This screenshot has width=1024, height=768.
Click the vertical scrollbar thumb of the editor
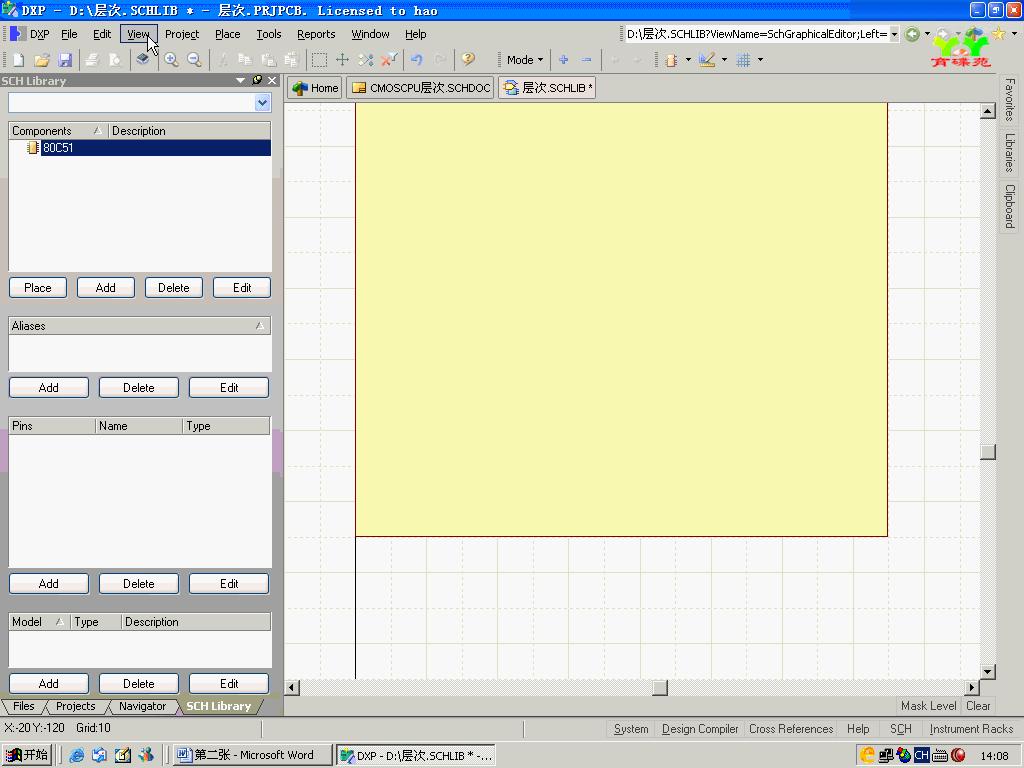pyautogui.click(x=987, y=452)
